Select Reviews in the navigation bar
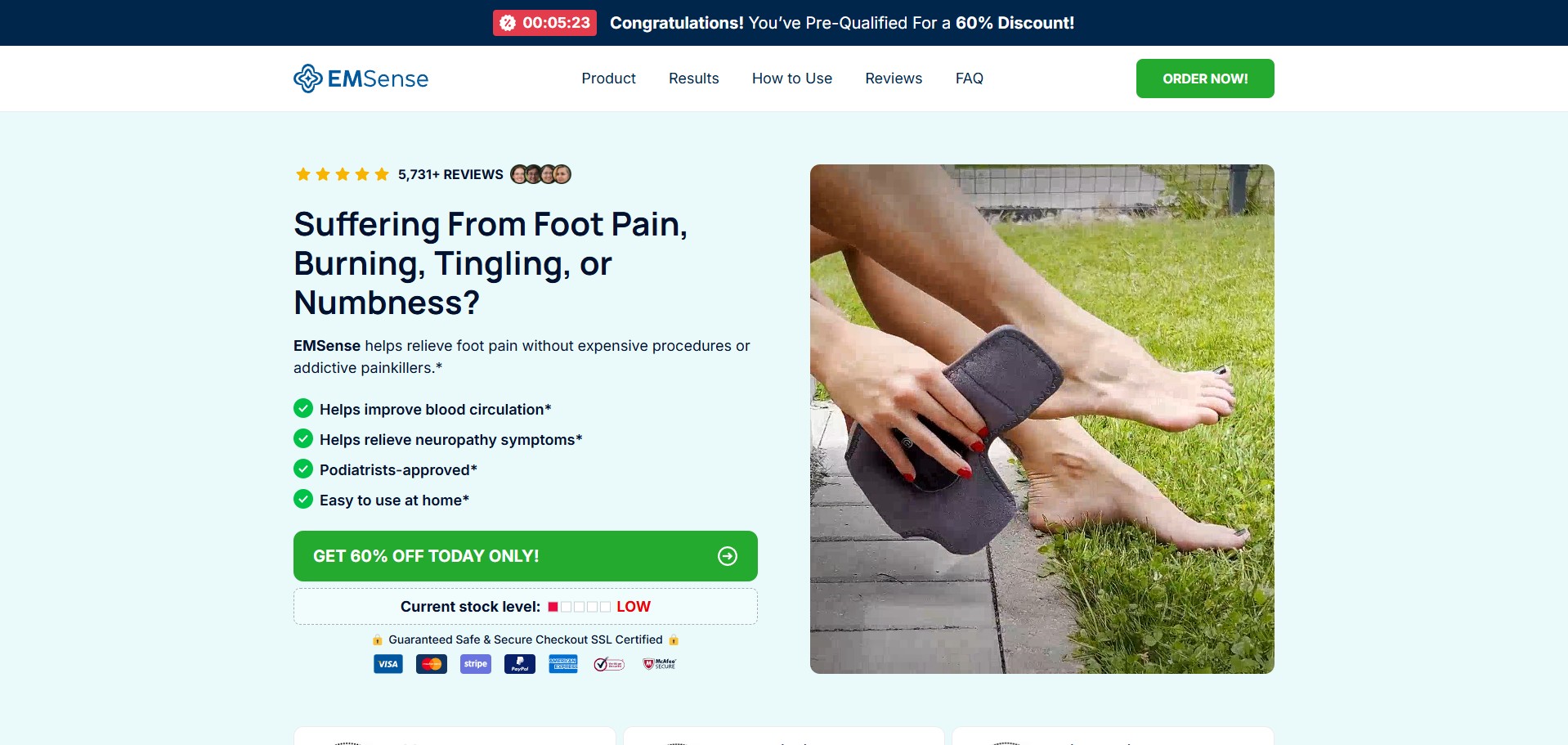This screenshot has width=1568, height=745. [x=894, y=79]
